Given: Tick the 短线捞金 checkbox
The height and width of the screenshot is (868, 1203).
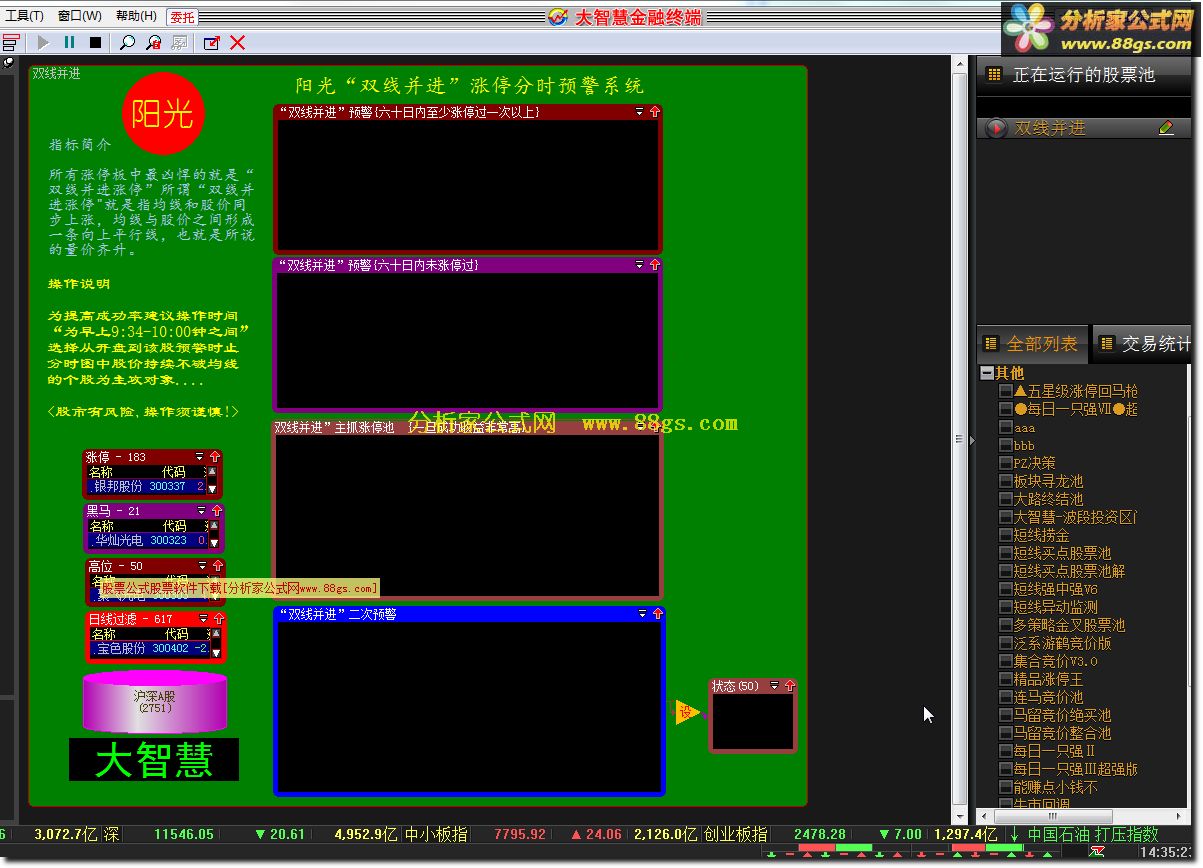Looking at the screenshot, I should (x=1006, y=535).
